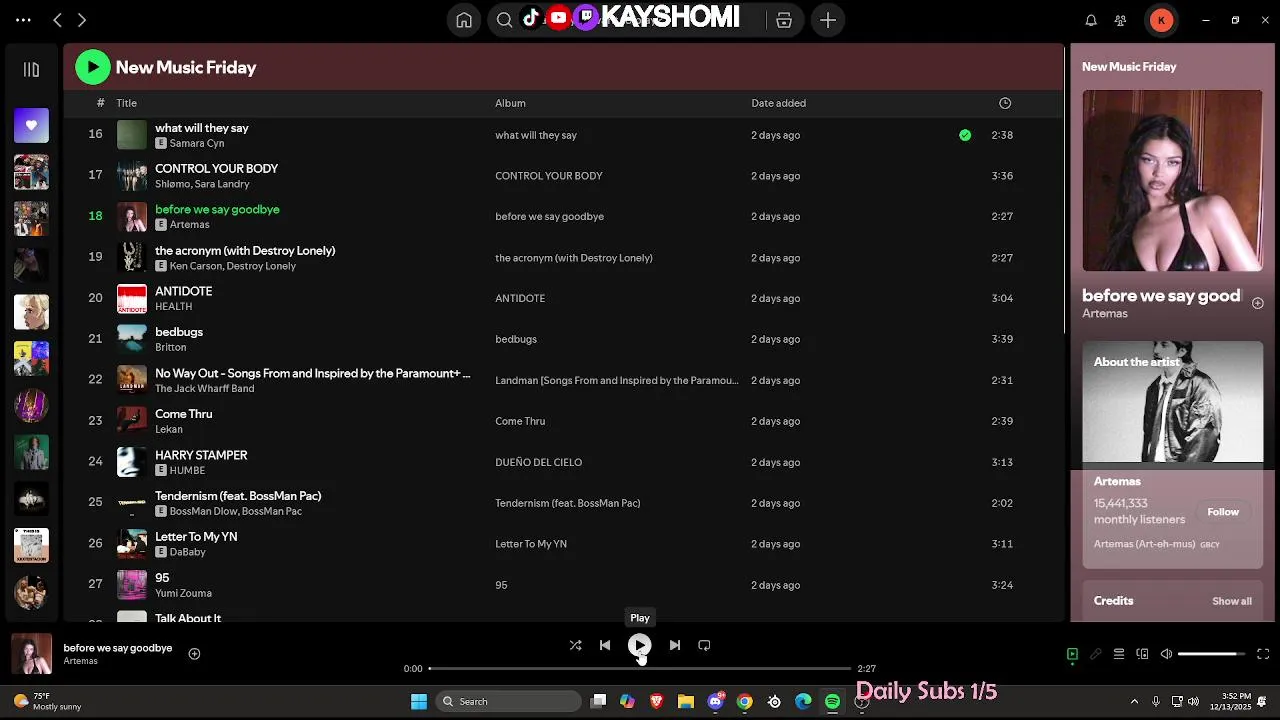Sort by the duration clock icon header
This screenshot has width=1280, height=720.
[1005, 103]
